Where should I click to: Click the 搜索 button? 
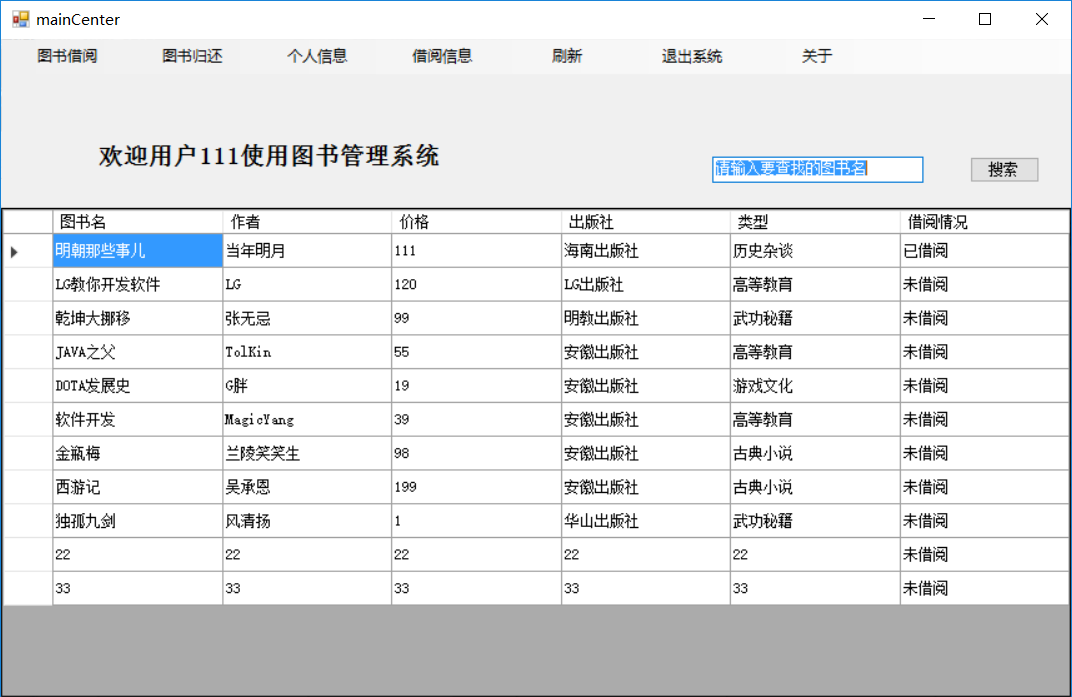[1004, 170]
